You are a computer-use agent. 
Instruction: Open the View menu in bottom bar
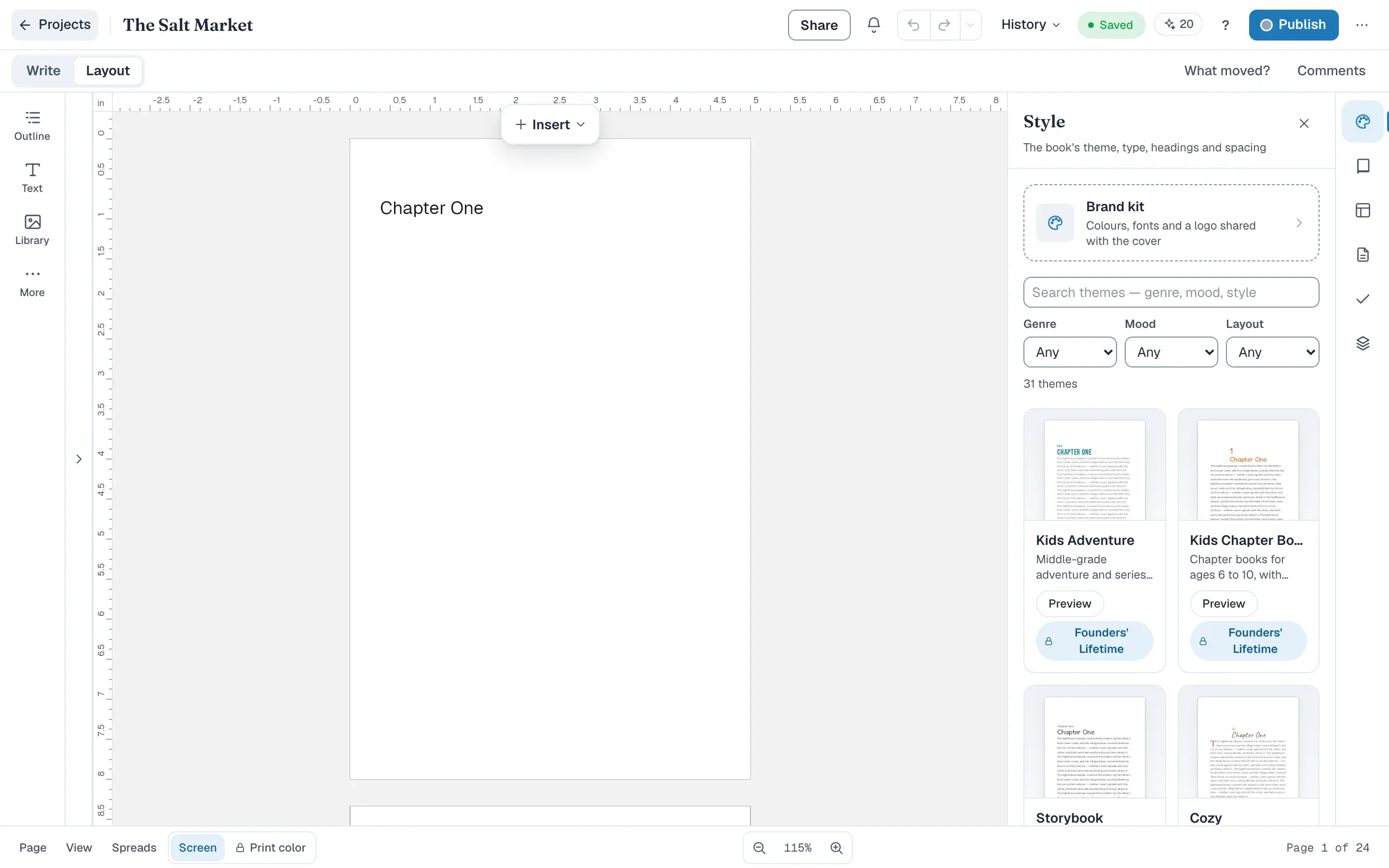[x=79, y=847]
